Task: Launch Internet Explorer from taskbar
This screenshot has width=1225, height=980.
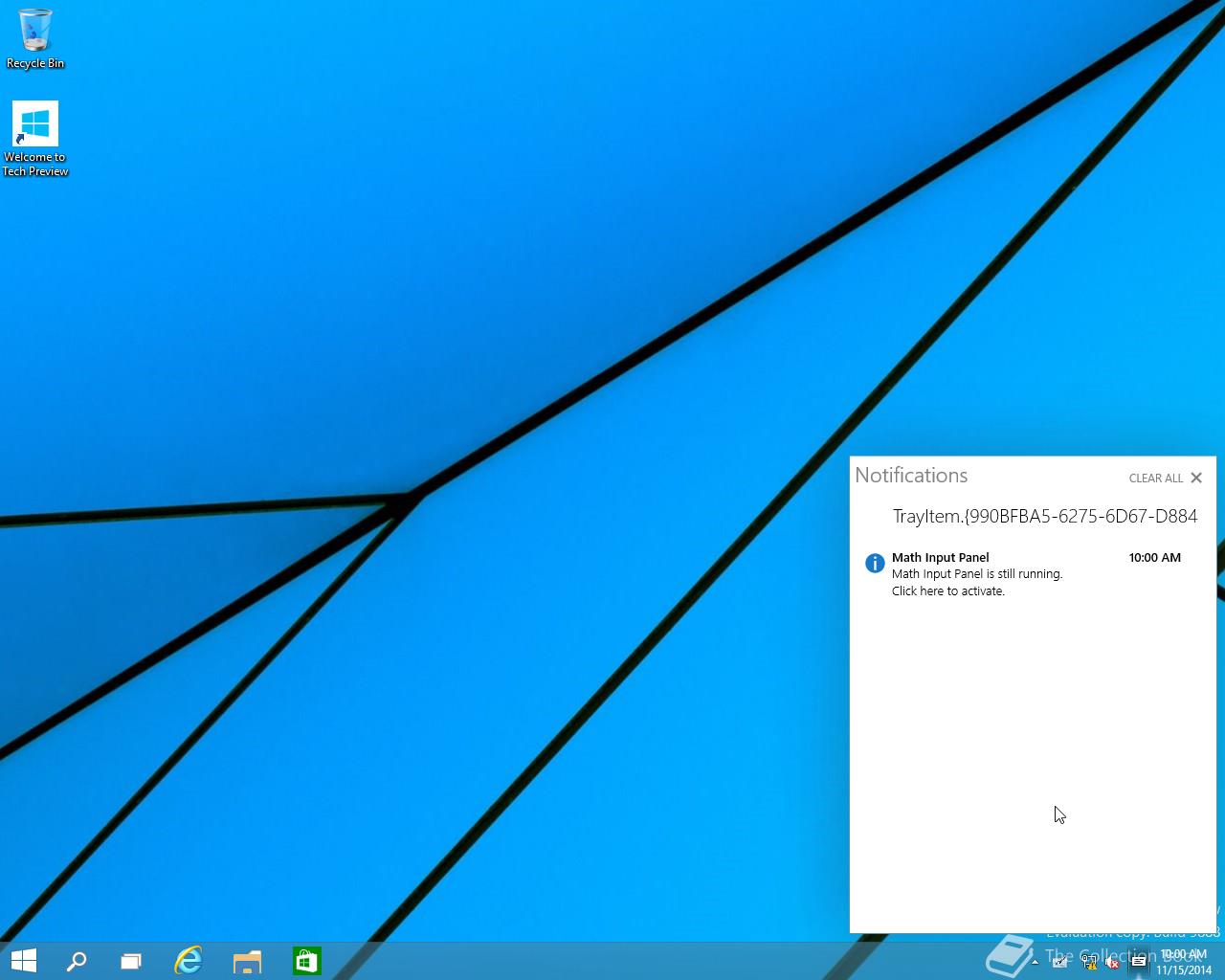Action: tap(189, 961)
